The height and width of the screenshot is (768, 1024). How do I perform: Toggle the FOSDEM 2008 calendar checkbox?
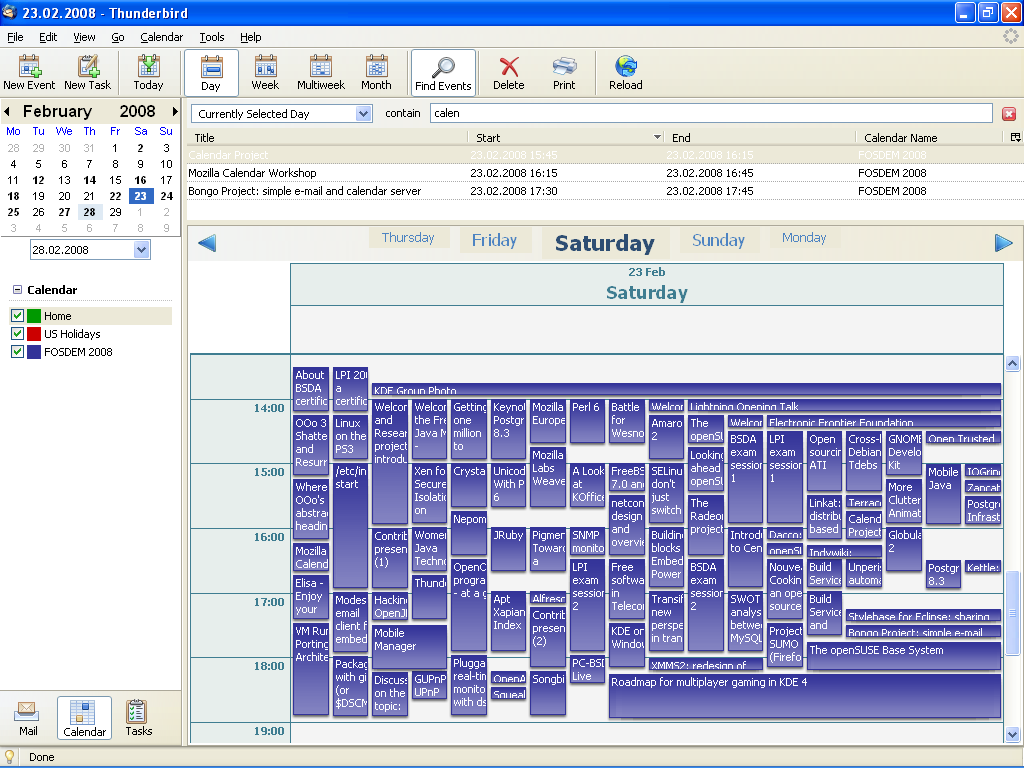coord(18,351)
